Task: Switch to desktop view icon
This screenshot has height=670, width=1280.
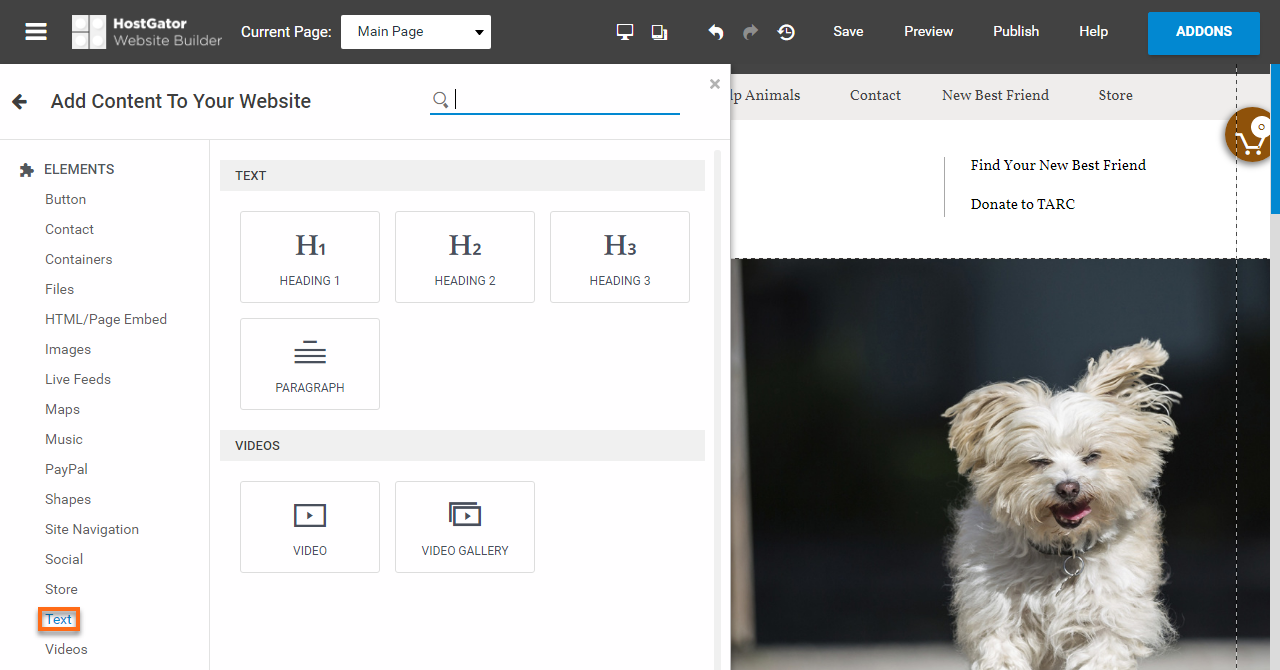Action: [625, 32]
